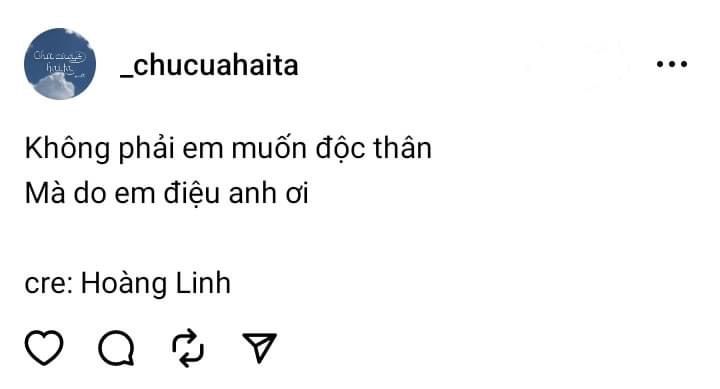Open the three-dot more options menu

[672, 64]
